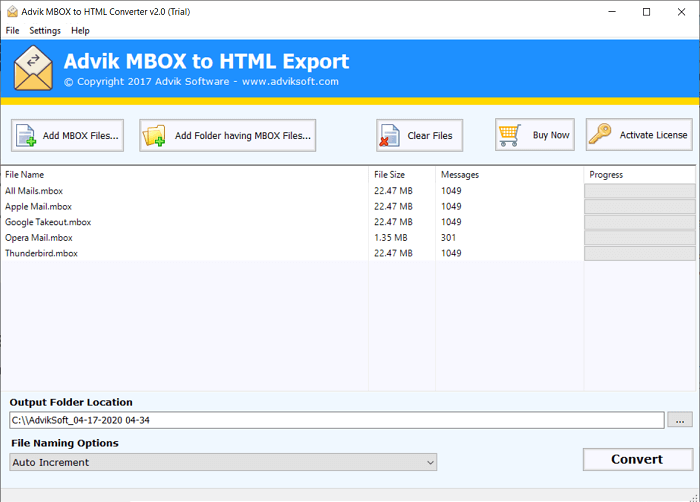
Task: Open the Help menu
Action: tap(80, 30)
